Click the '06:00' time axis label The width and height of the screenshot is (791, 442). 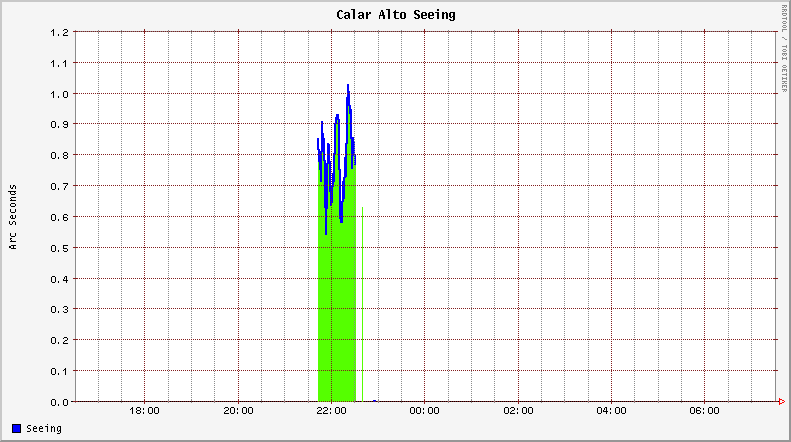tap(704, 411)
